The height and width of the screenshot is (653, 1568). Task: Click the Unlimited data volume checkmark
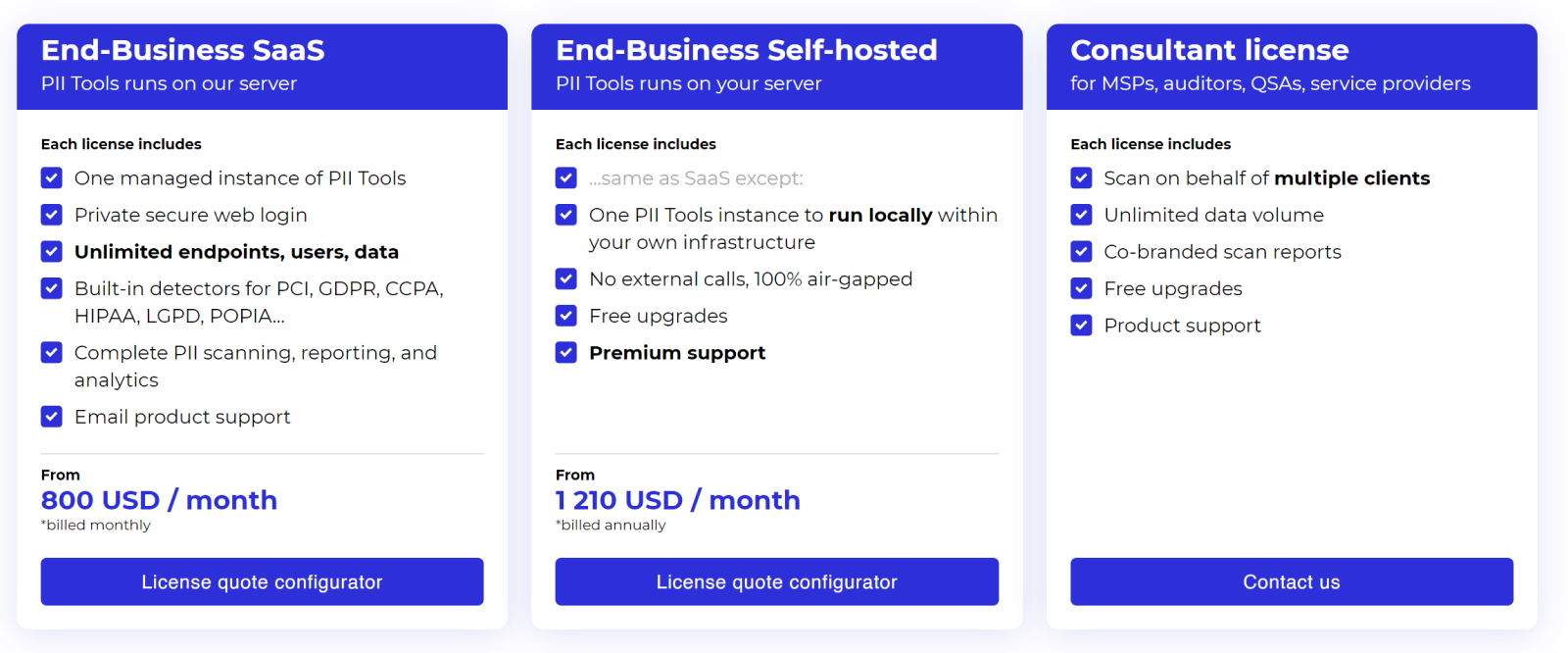(1082, 215)
